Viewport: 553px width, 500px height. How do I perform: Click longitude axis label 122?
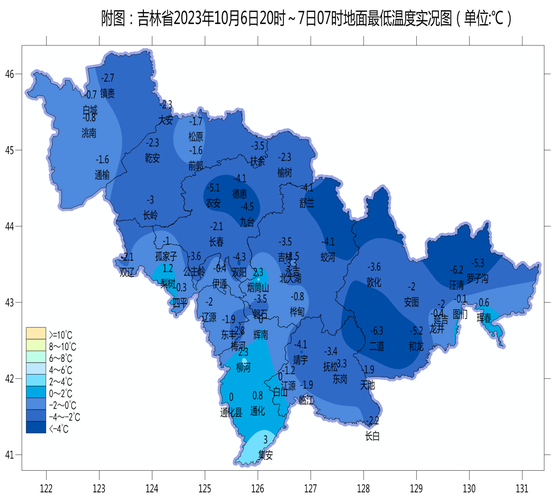47,489
